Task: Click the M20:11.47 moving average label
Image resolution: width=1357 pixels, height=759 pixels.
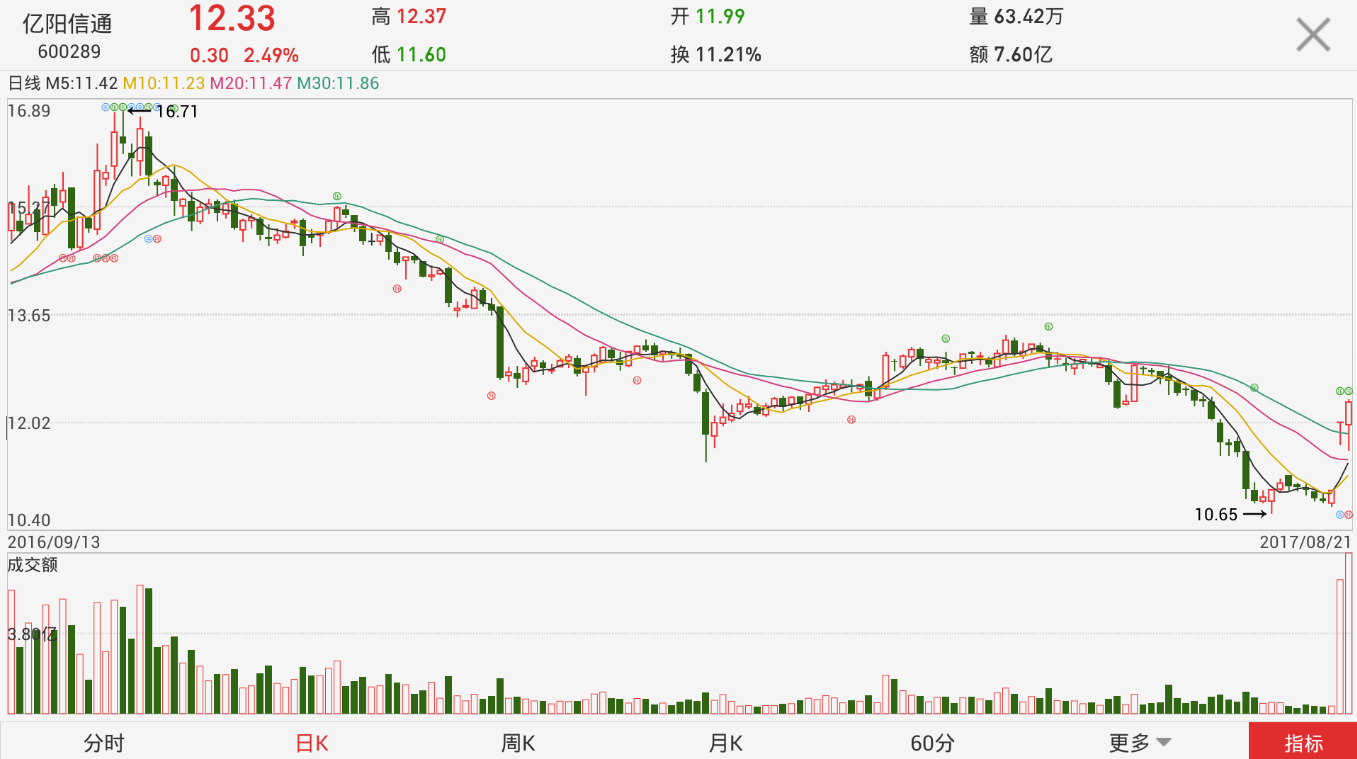Action: tap(250, 83)
